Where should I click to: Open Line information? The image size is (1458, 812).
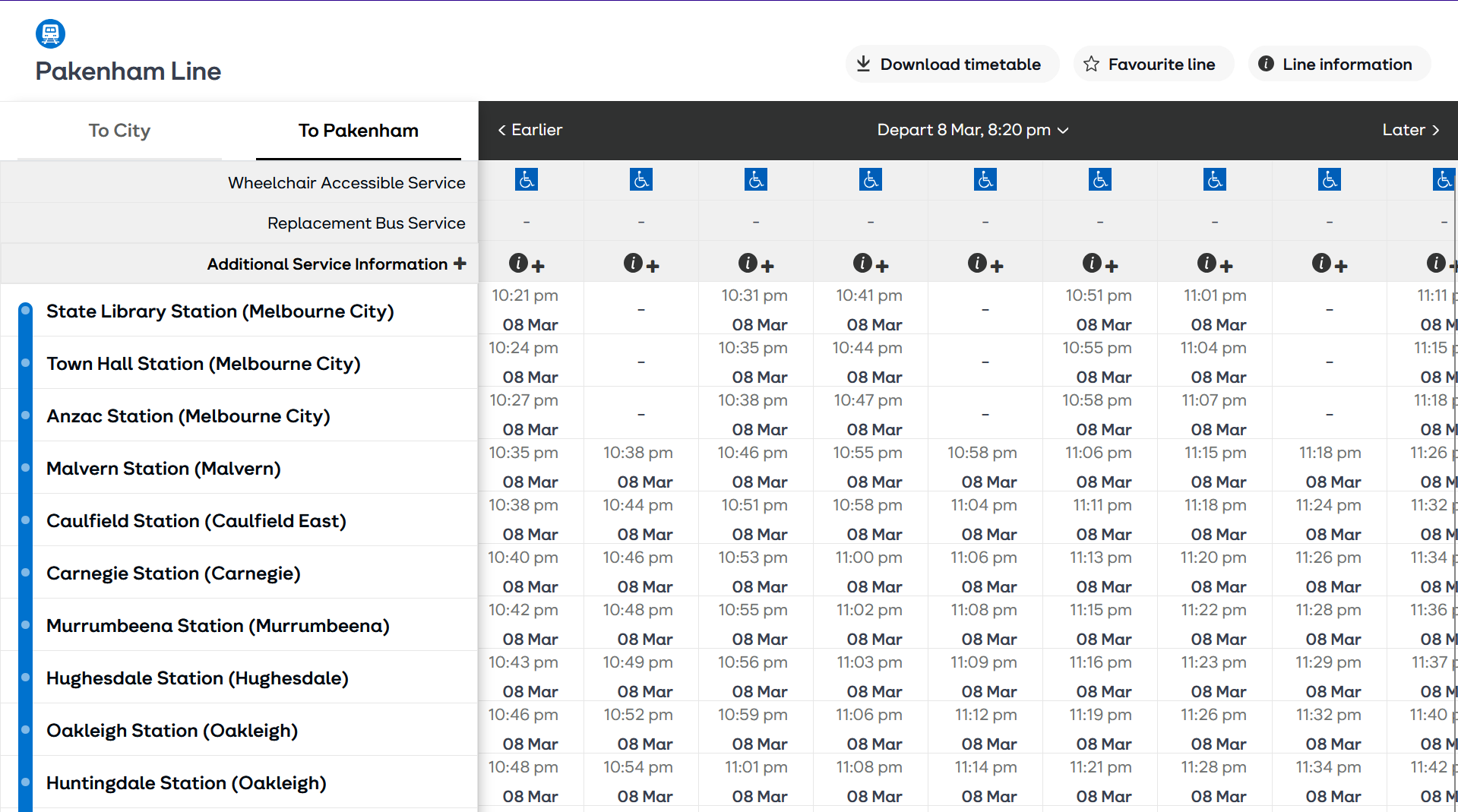1338,65
